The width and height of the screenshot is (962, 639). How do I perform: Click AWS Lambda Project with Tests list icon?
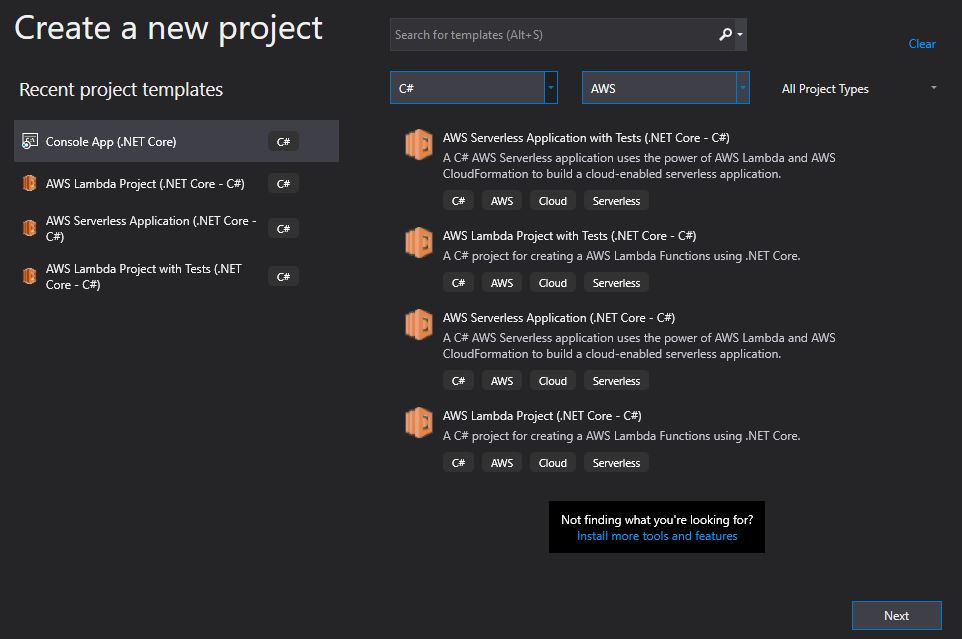point(418,243)
